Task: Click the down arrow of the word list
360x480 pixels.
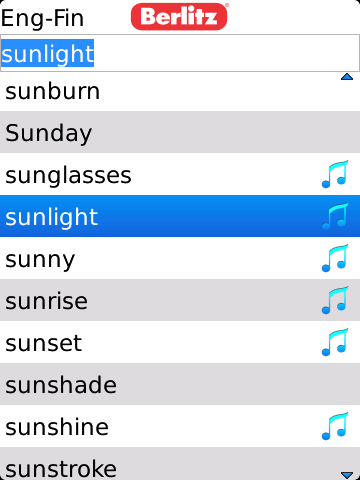Action: tap(347, 474)
